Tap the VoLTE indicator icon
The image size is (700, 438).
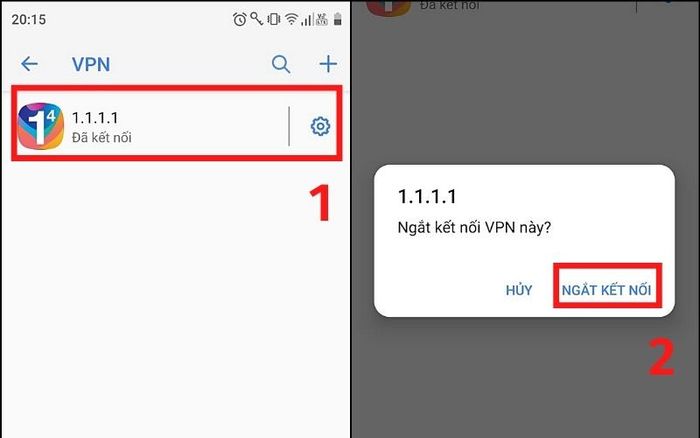tap(321, 19)
